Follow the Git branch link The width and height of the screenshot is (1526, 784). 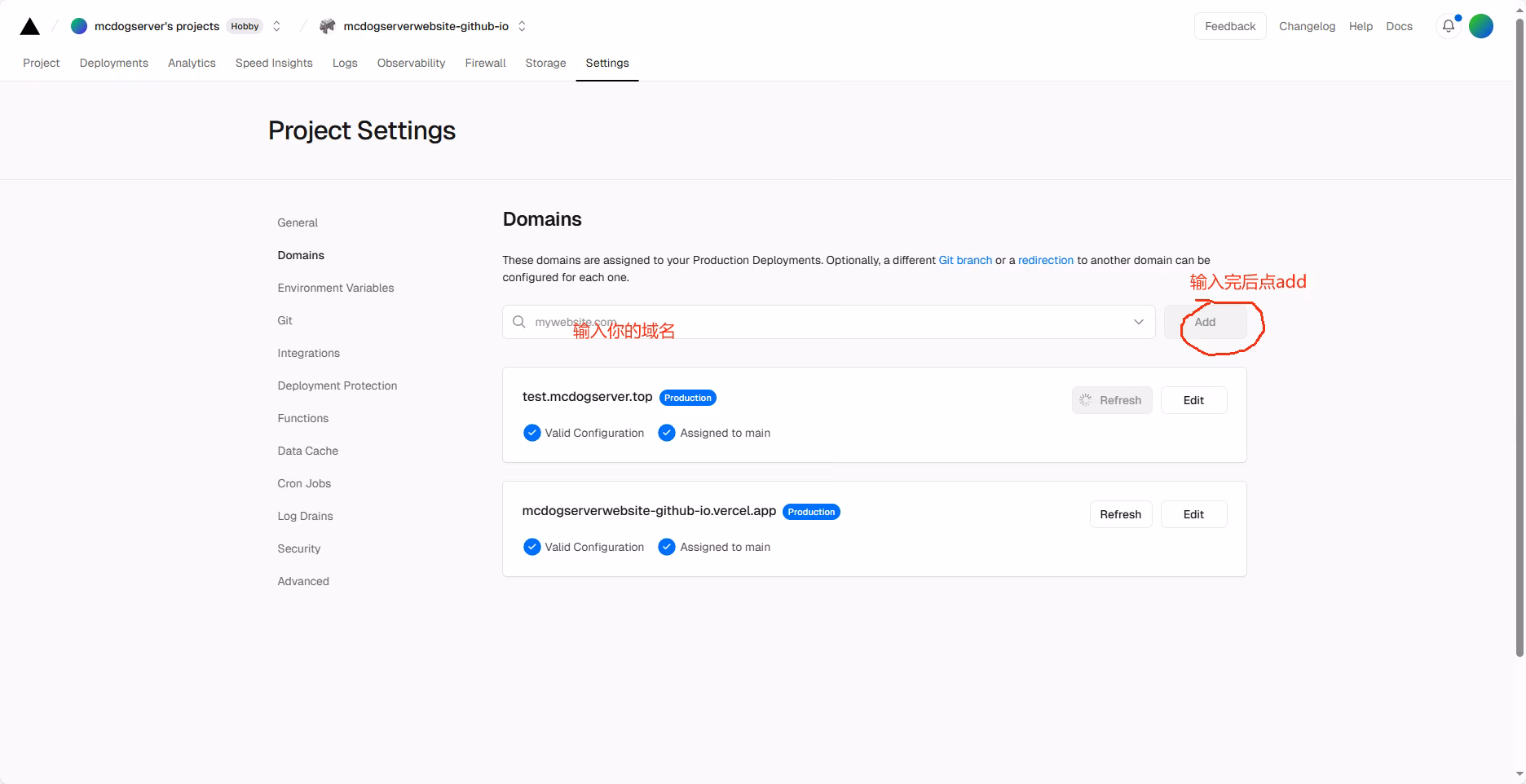(x=965, y=260)
